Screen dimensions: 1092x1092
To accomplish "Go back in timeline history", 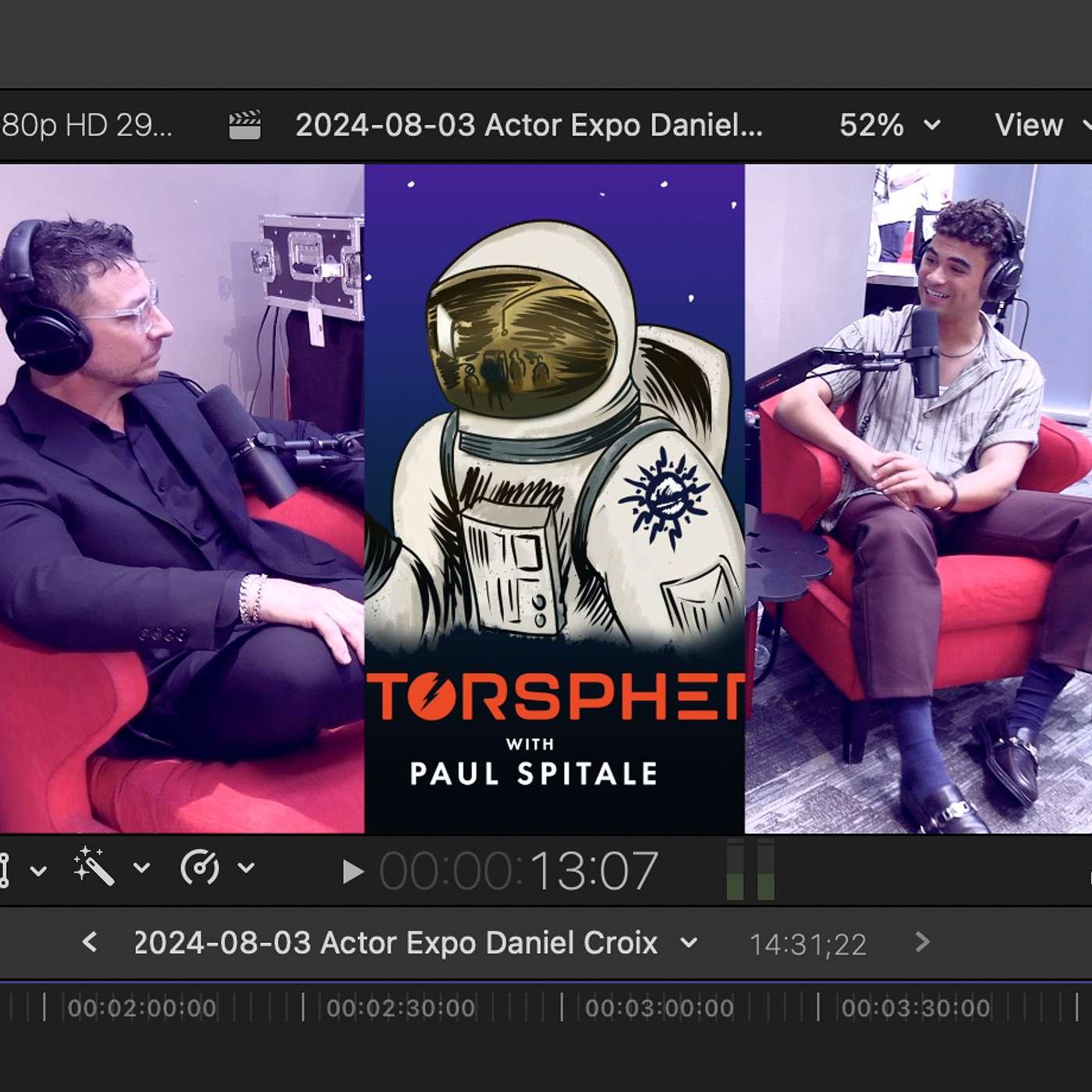I will (90, 941).
